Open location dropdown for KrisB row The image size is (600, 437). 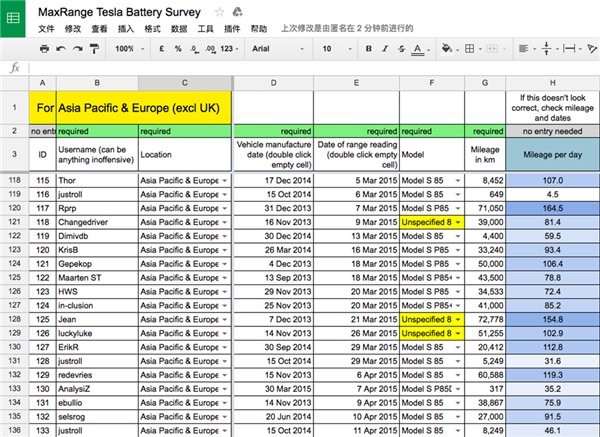coord(225,250)
